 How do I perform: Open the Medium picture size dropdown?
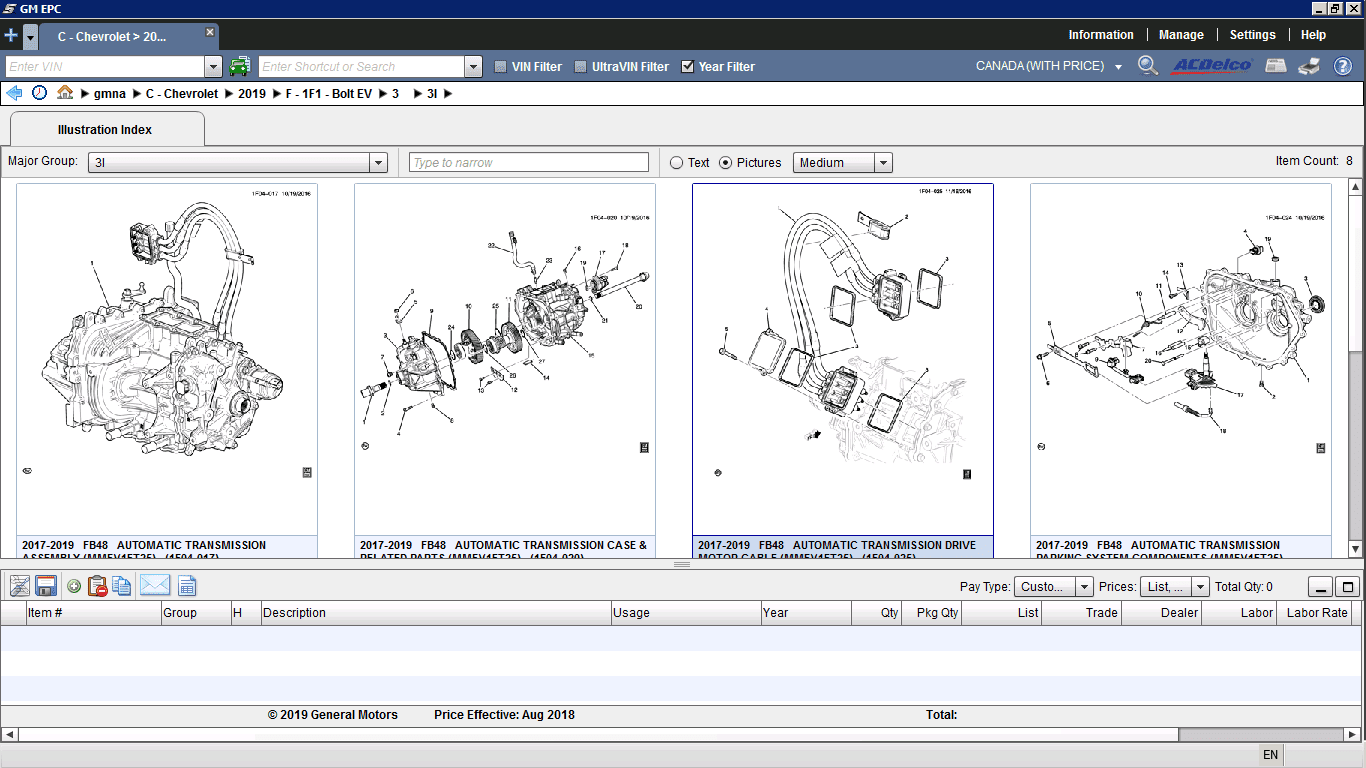coord(882,163)
